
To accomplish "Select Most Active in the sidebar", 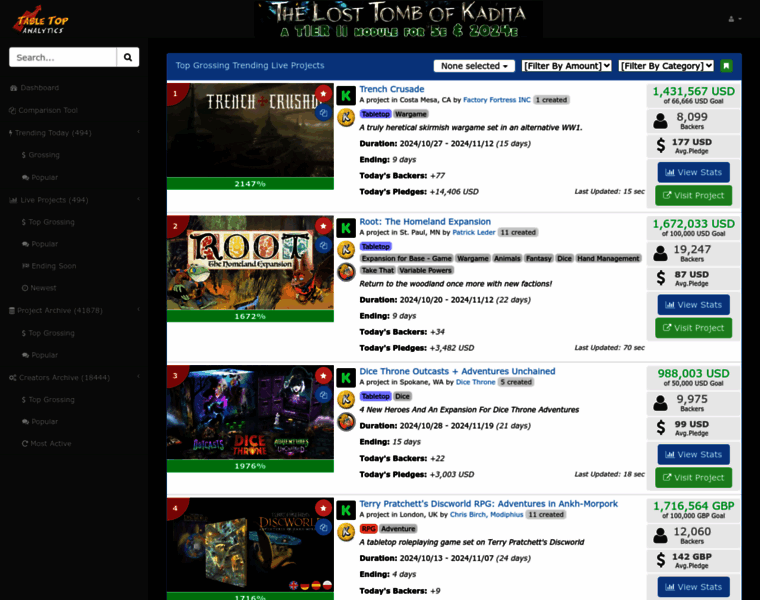I will (x=46, y=443).
